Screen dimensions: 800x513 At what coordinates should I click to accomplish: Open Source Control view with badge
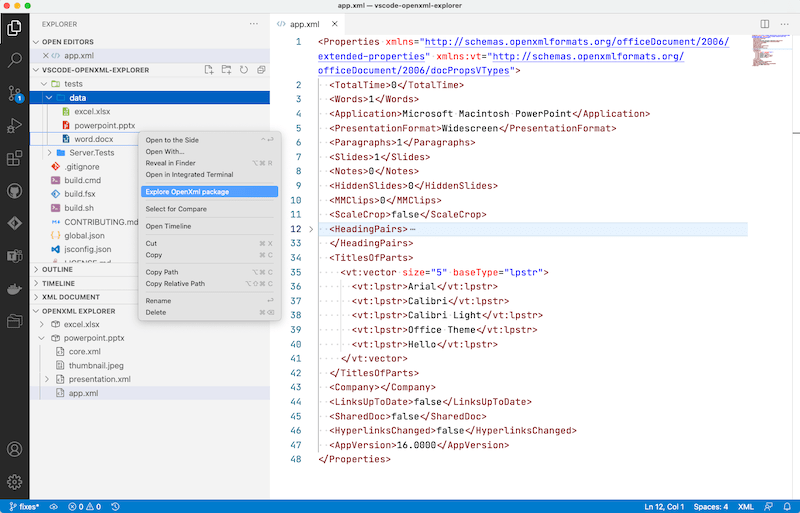point(15,94)
